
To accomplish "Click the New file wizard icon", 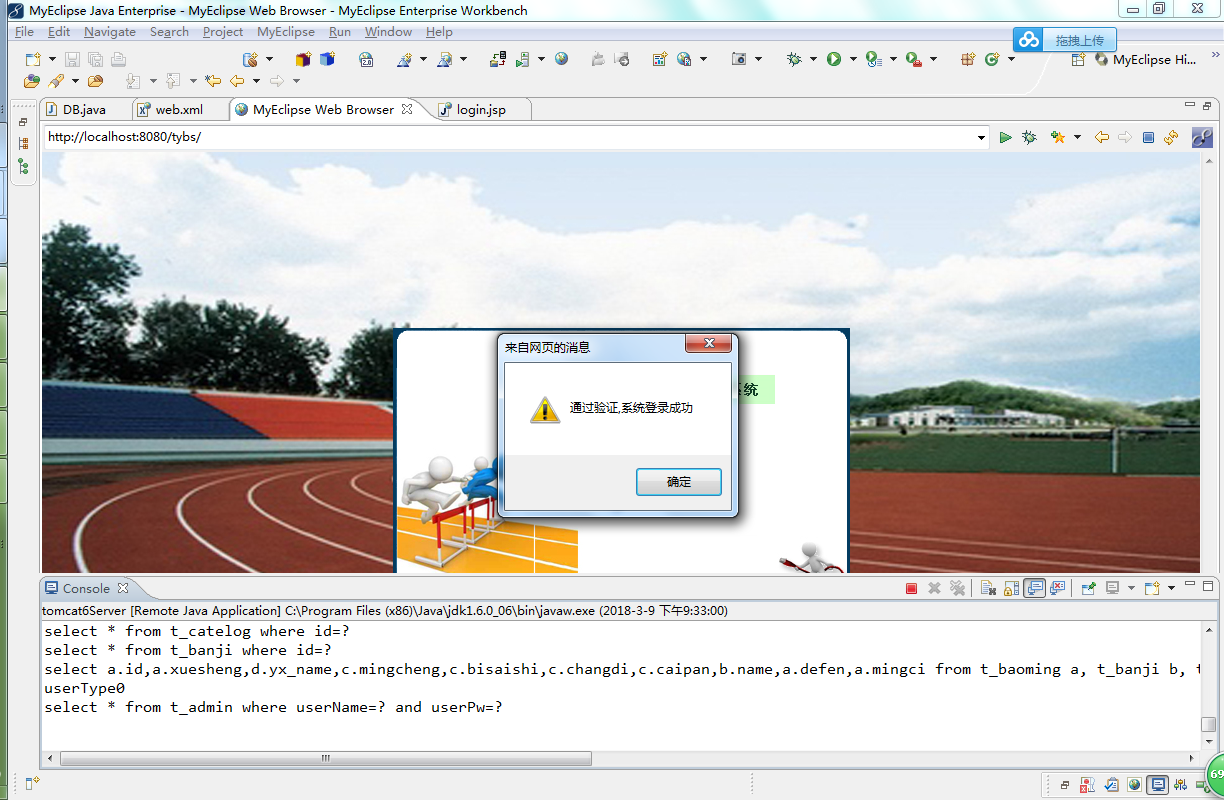I will tap(33, 60).
